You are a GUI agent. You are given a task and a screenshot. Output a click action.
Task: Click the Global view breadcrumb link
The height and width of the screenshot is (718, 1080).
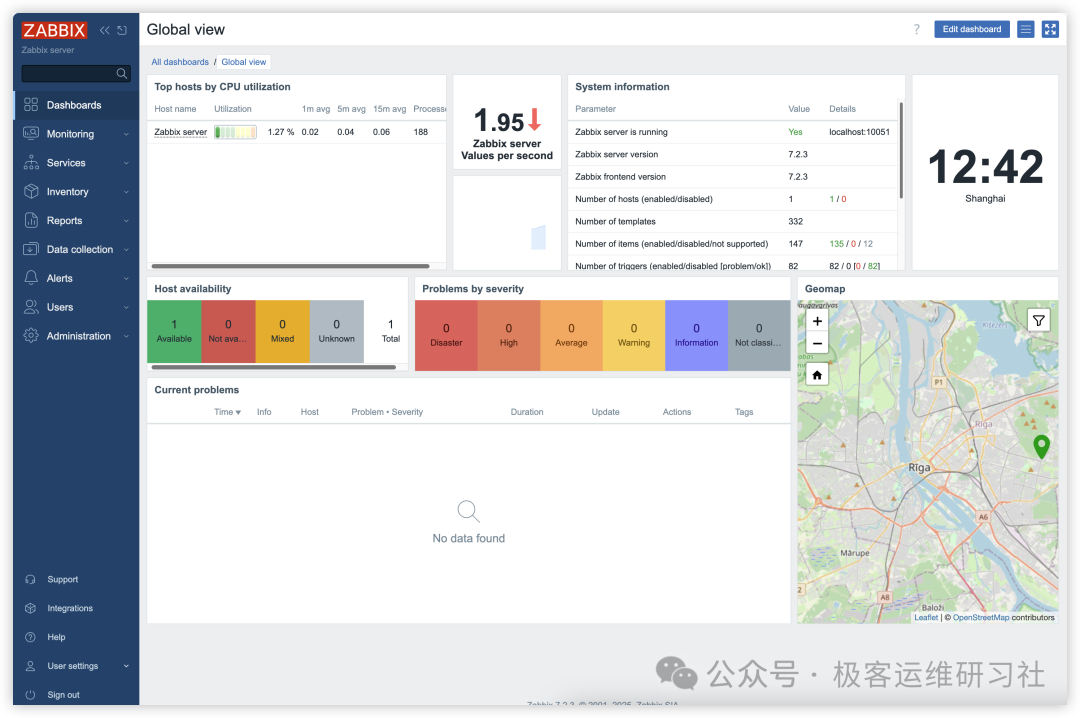pos(243,62)
